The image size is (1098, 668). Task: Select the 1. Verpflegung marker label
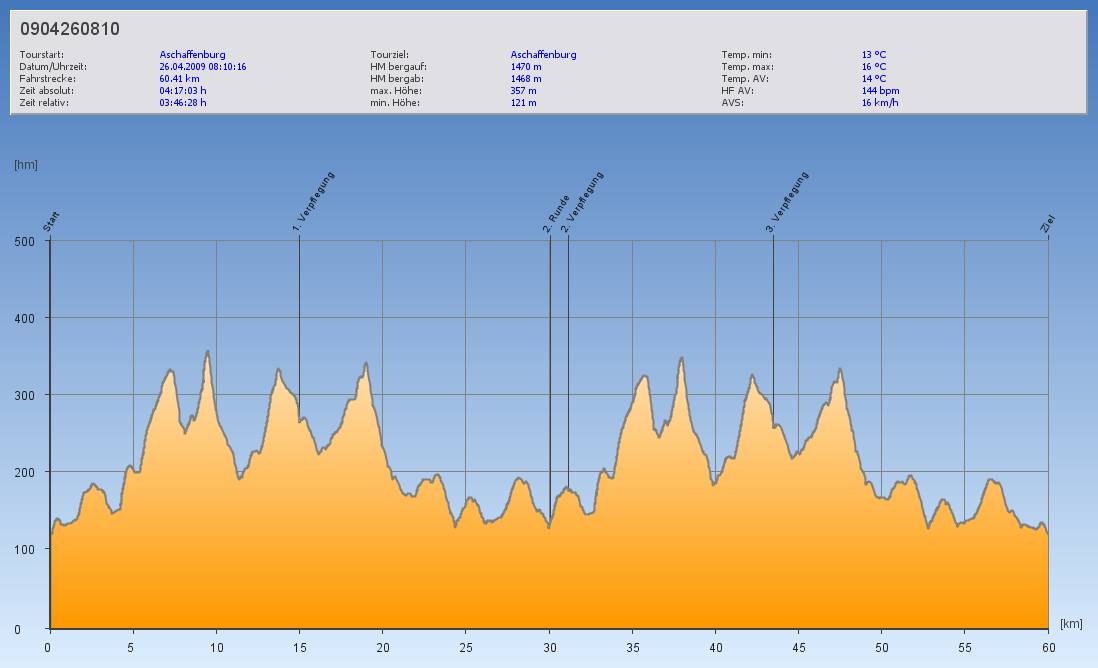tap(313, 203)
